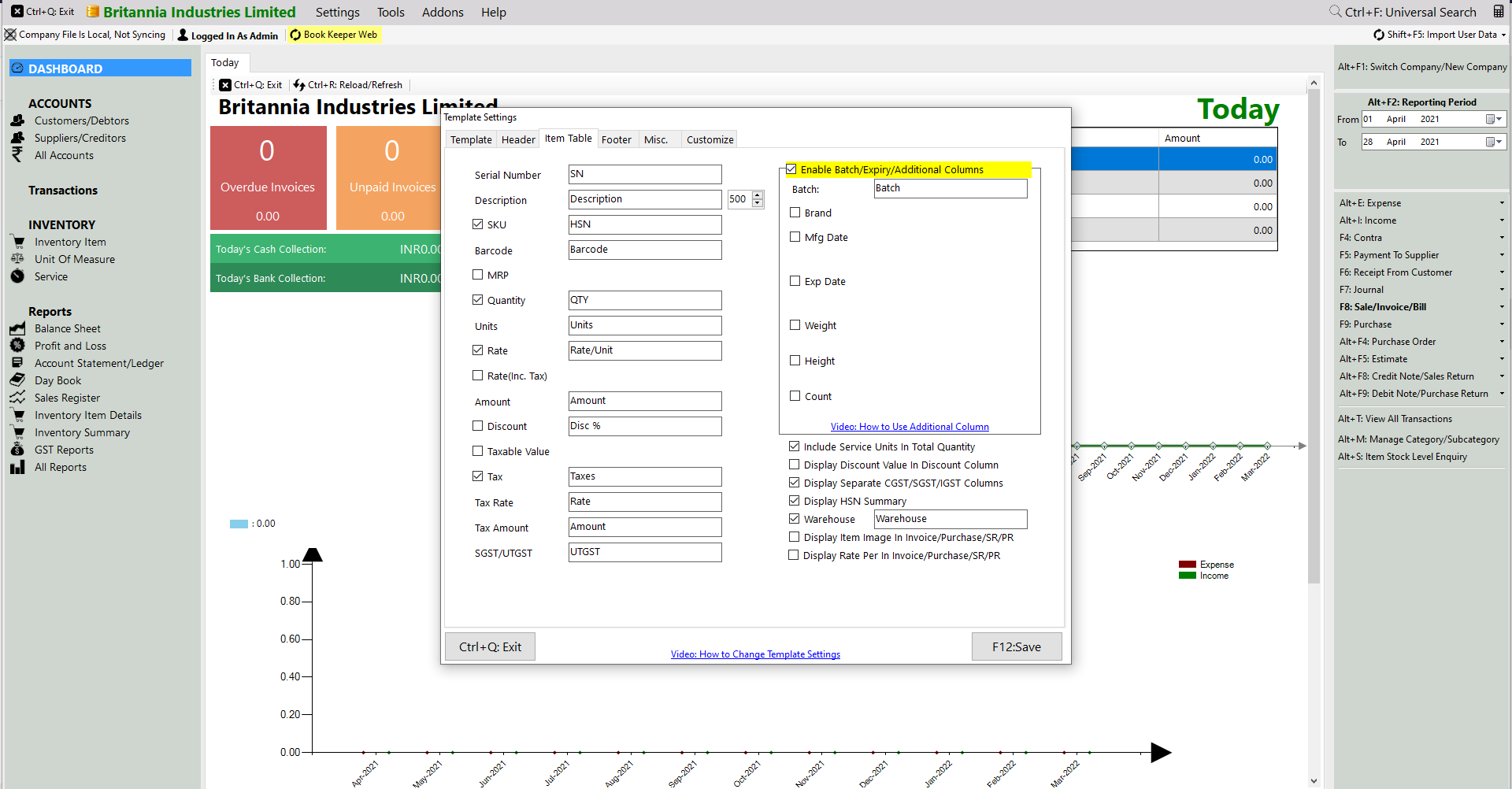Expand the Import User Data dropdown arrow
Viewport: 1512px width, 789px height.
(x=1503, y=35)
